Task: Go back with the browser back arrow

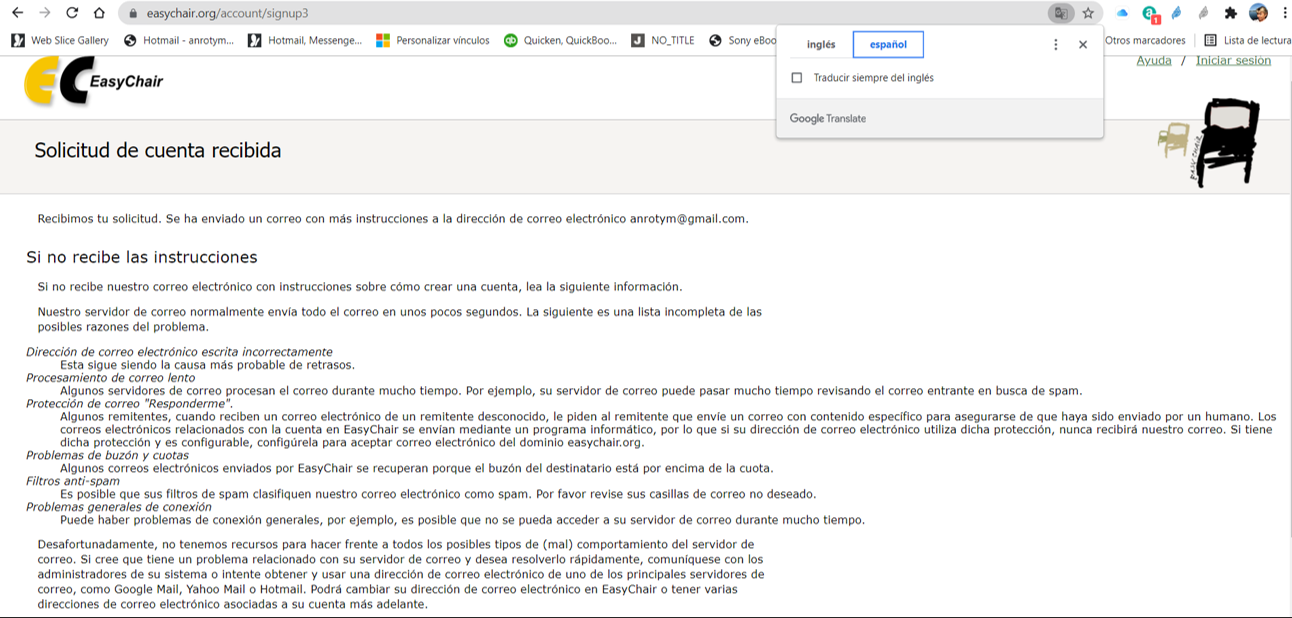Action: click(17, 13)
